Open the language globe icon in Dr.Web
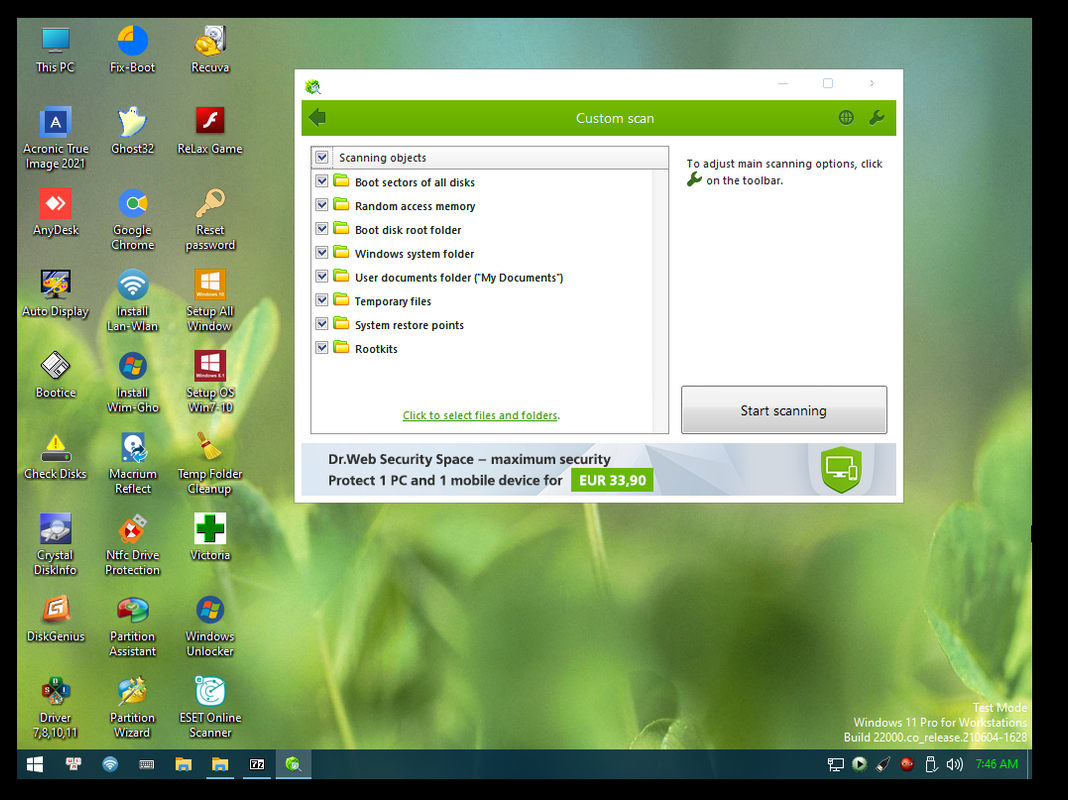 coord(846,118)
